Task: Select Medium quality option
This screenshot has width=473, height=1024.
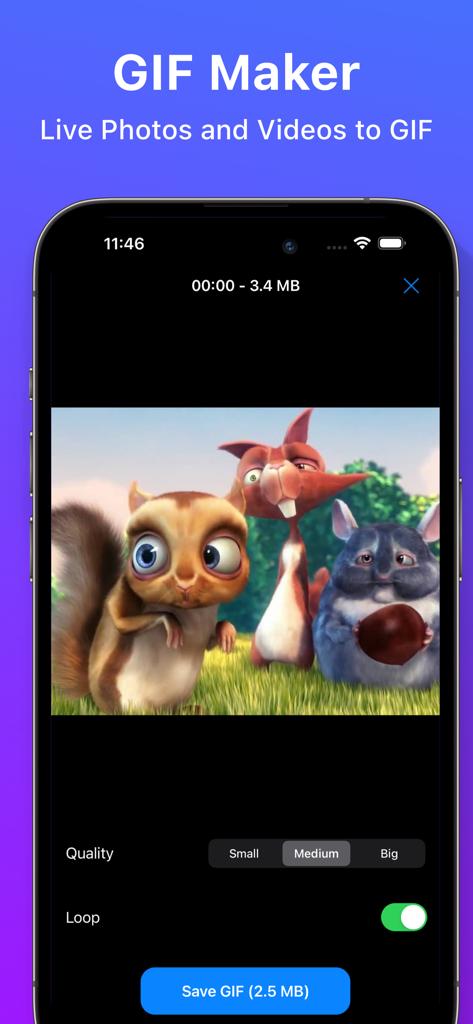Action: coord(316,854)
